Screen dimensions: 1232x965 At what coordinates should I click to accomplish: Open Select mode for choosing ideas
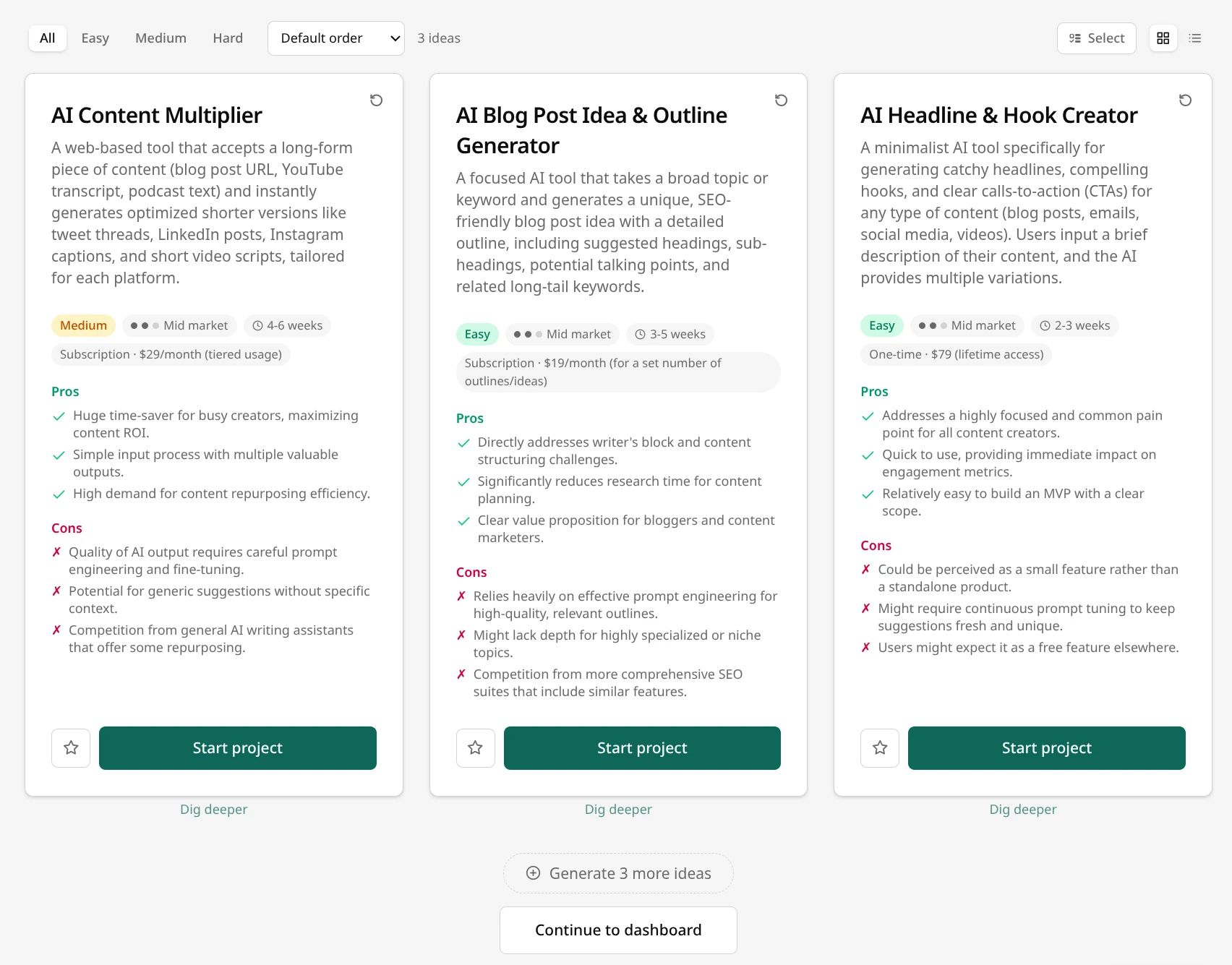point(1096,38)
